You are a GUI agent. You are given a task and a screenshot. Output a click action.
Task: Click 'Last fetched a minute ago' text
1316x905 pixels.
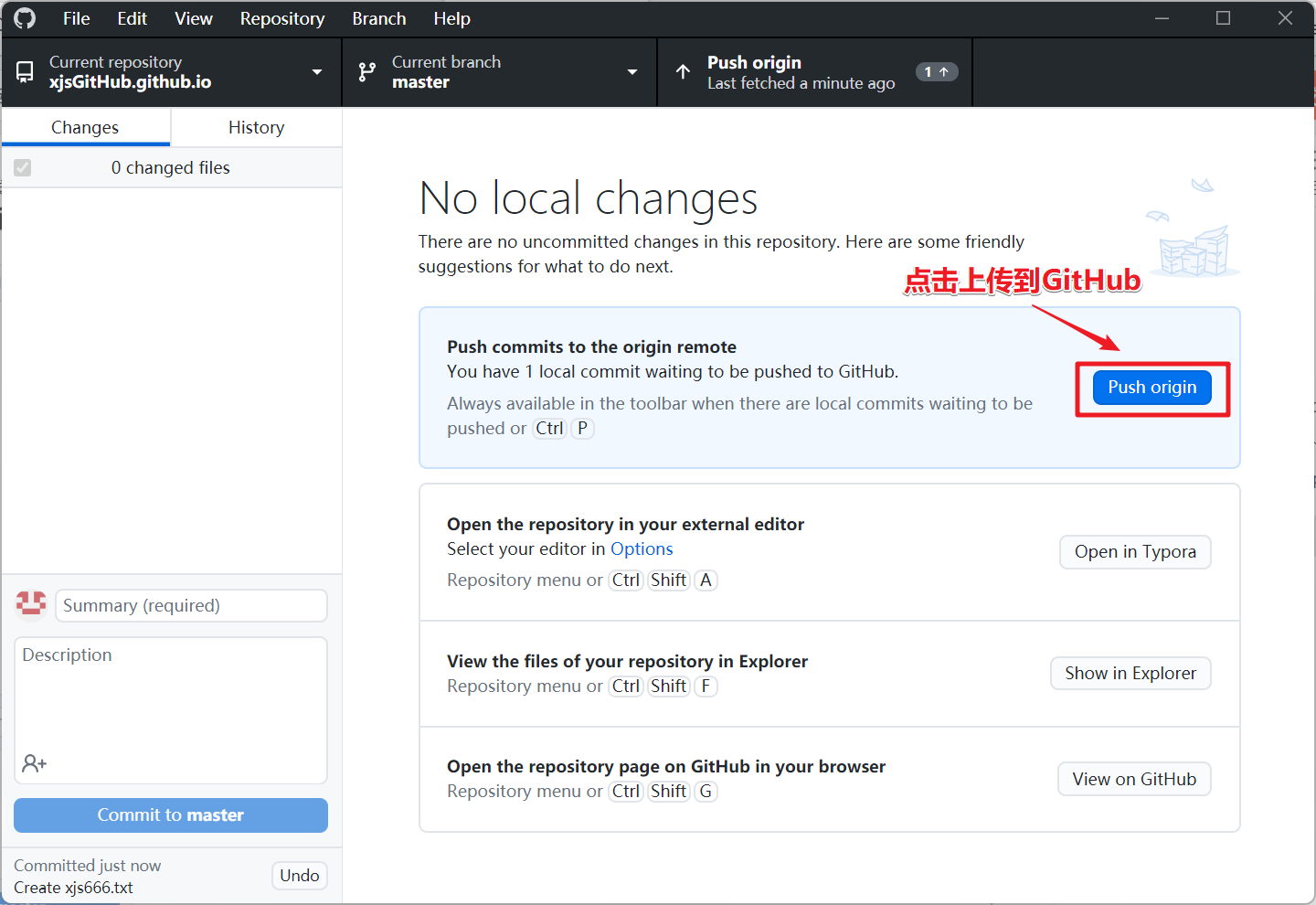click(x=801, y=83)
